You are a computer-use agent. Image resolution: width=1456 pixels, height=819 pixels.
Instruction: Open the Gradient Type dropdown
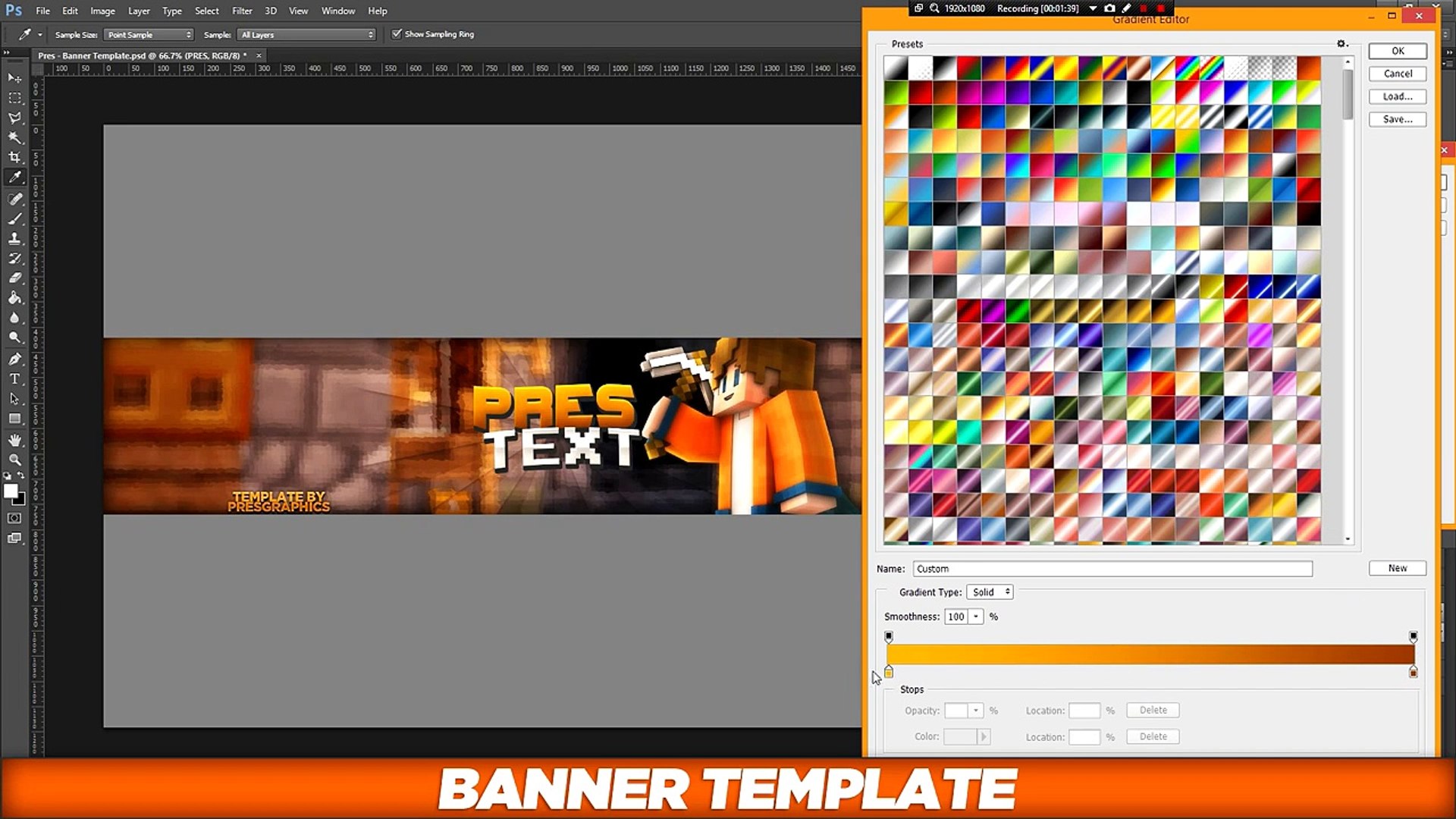click(991, 592)
